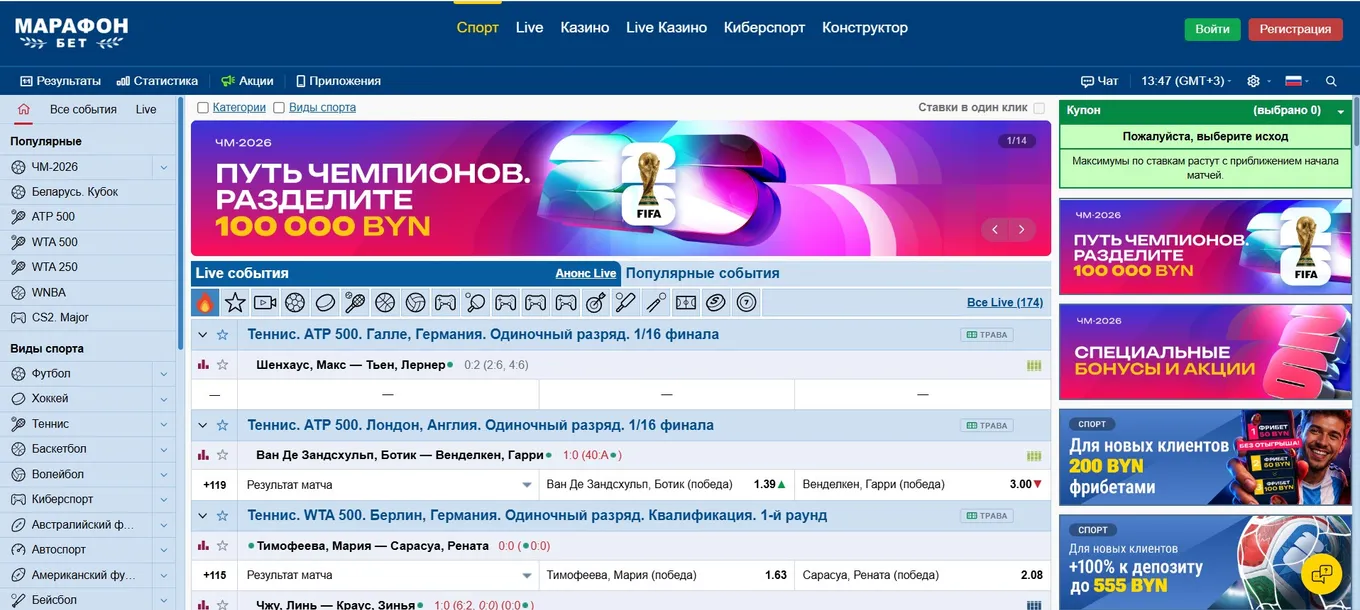The width and height of the screenshot is (1360, 610).
Task: Open Результат матча dropdown for Ван Де Зандсхульп
Action: (x=388, y=485)
